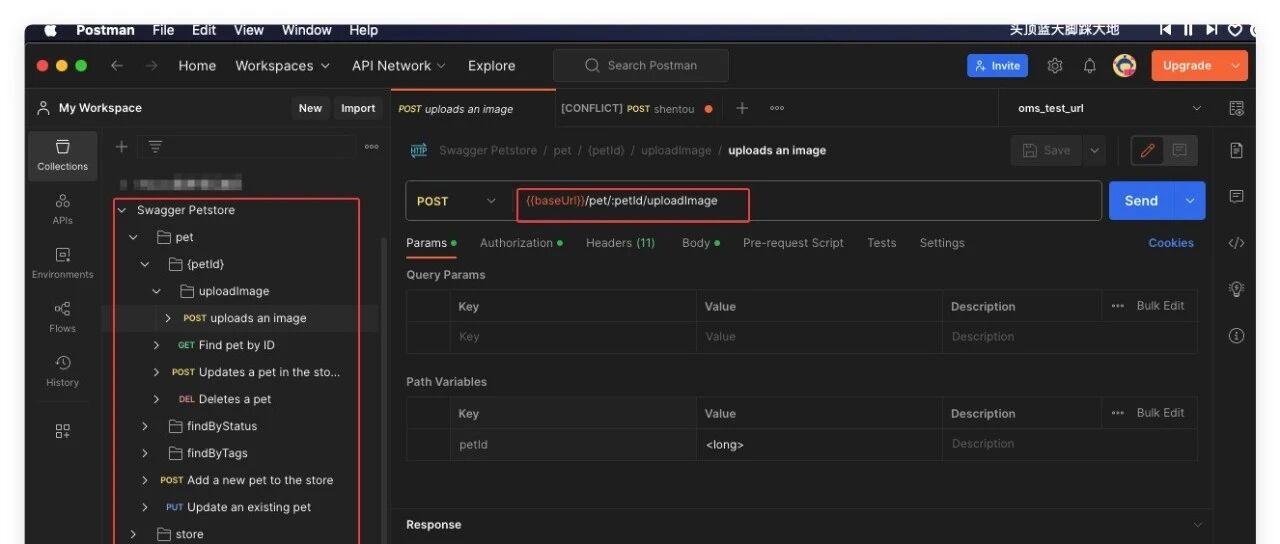Switch to the Authorization tab

click(x=521, y=243)
